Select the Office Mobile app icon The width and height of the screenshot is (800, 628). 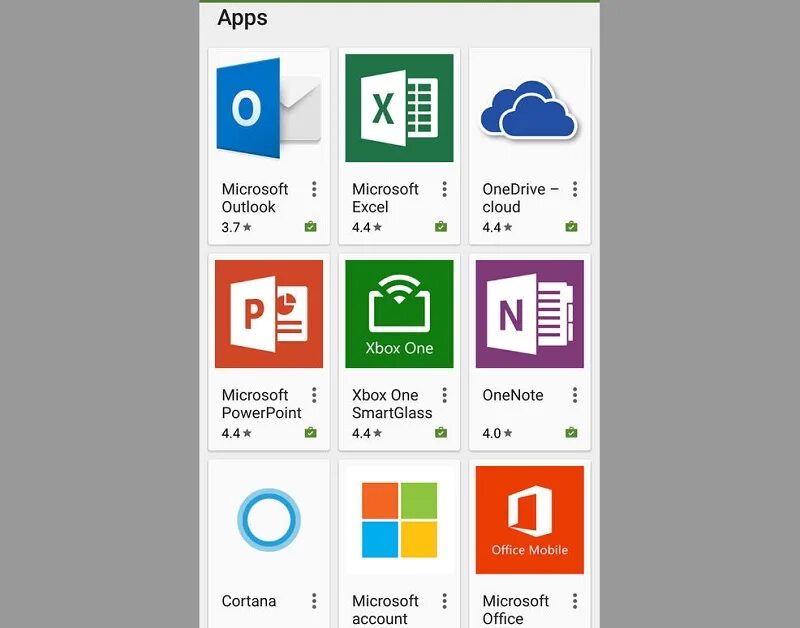[x=530, y=520]
